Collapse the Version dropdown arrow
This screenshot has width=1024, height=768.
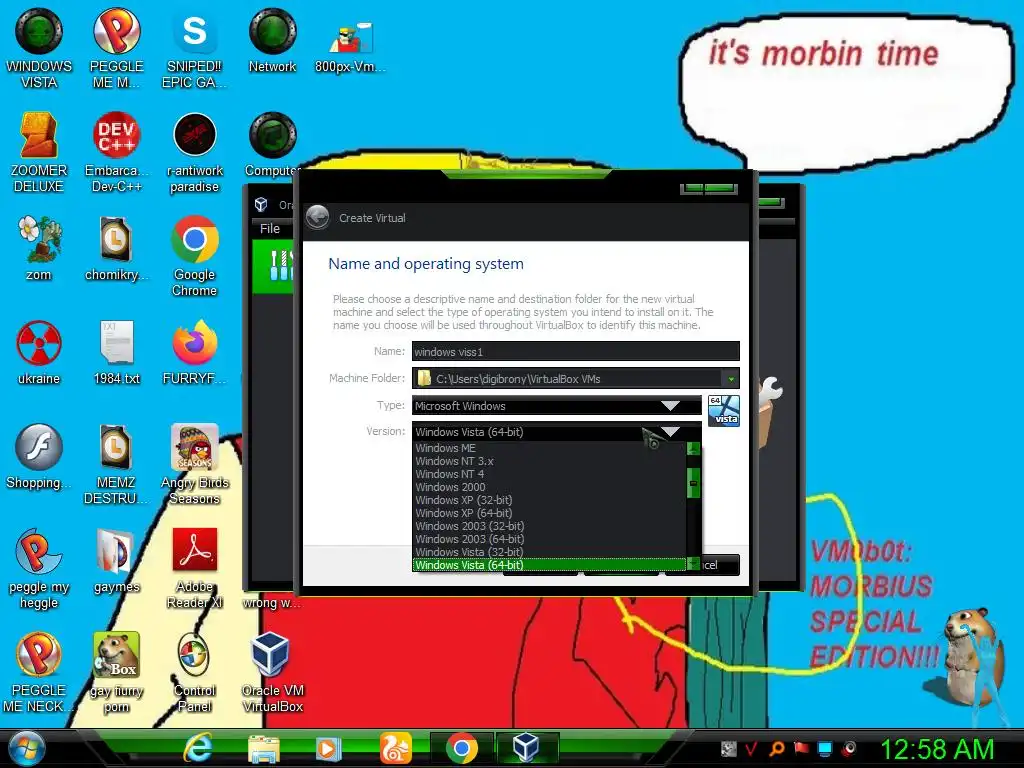670,432
